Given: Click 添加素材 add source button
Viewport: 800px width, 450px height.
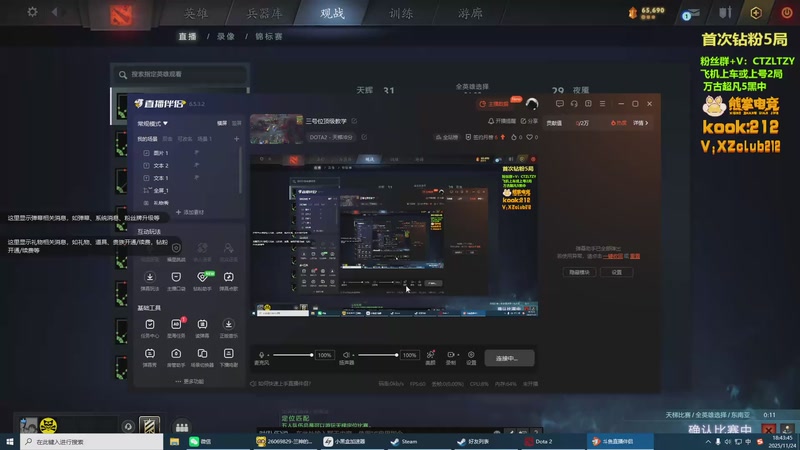Looking at the screenshot, I should coord(190,212).
